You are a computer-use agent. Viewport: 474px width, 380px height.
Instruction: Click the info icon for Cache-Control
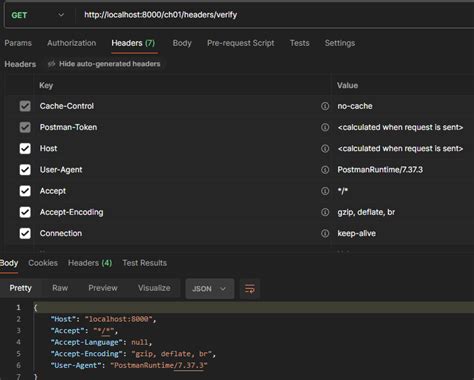click(x=325, y=106)
